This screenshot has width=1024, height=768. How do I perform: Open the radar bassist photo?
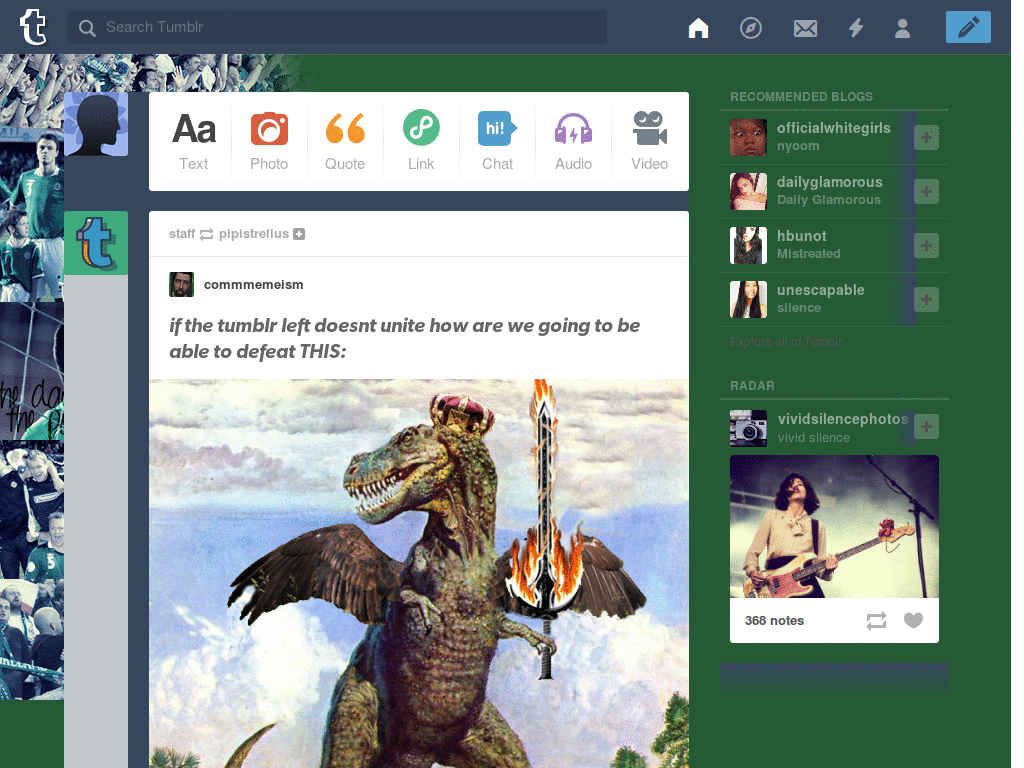tap(834, 526)
